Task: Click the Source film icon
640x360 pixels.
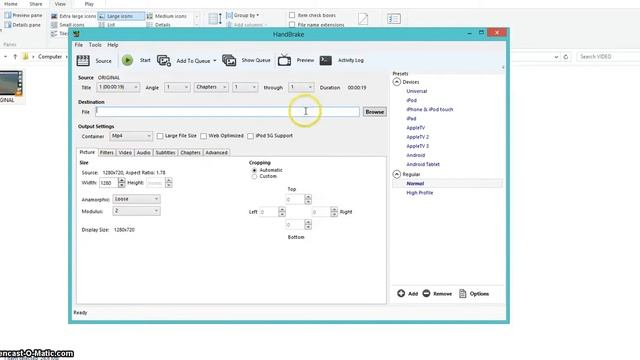Action: click(x=83, y=60)
